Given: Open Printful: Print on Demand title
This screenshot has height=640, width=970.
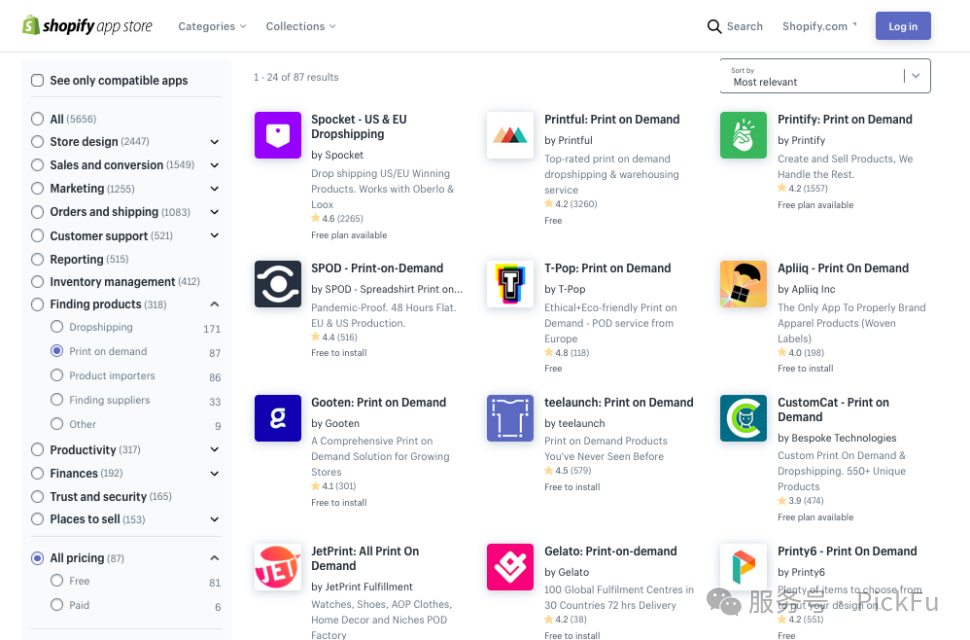Looking at the screenshot, I should [612, 119].
